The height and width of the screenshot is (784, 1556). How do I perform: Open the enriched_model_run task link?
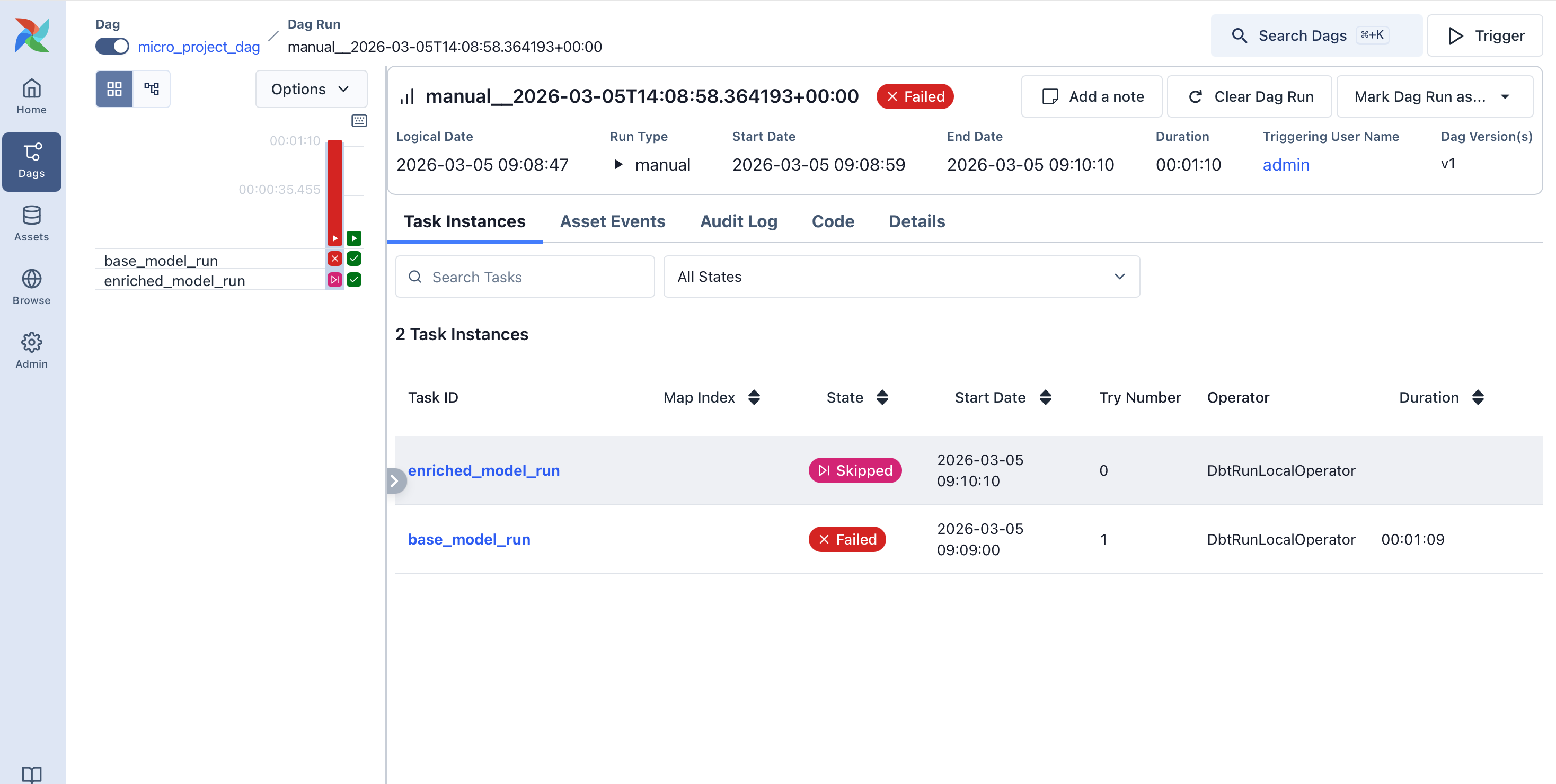tap(483, 470)
